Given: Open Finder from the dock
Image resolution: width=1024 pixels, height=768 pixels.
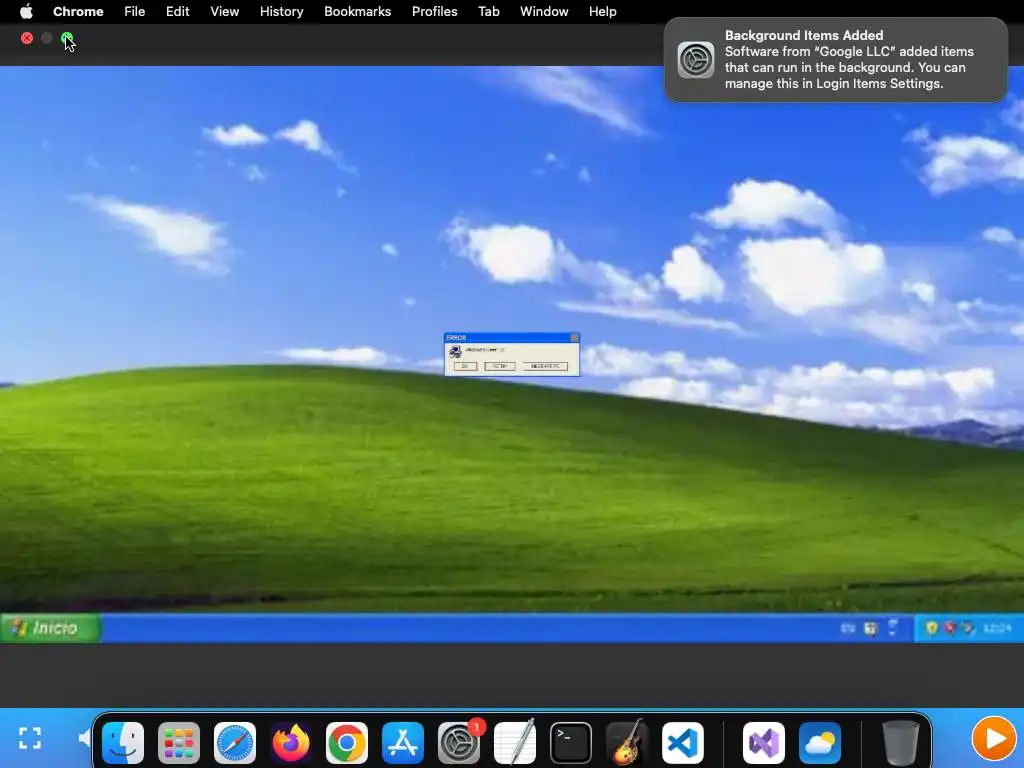Looking at the screenshot, I should point(123,743).
